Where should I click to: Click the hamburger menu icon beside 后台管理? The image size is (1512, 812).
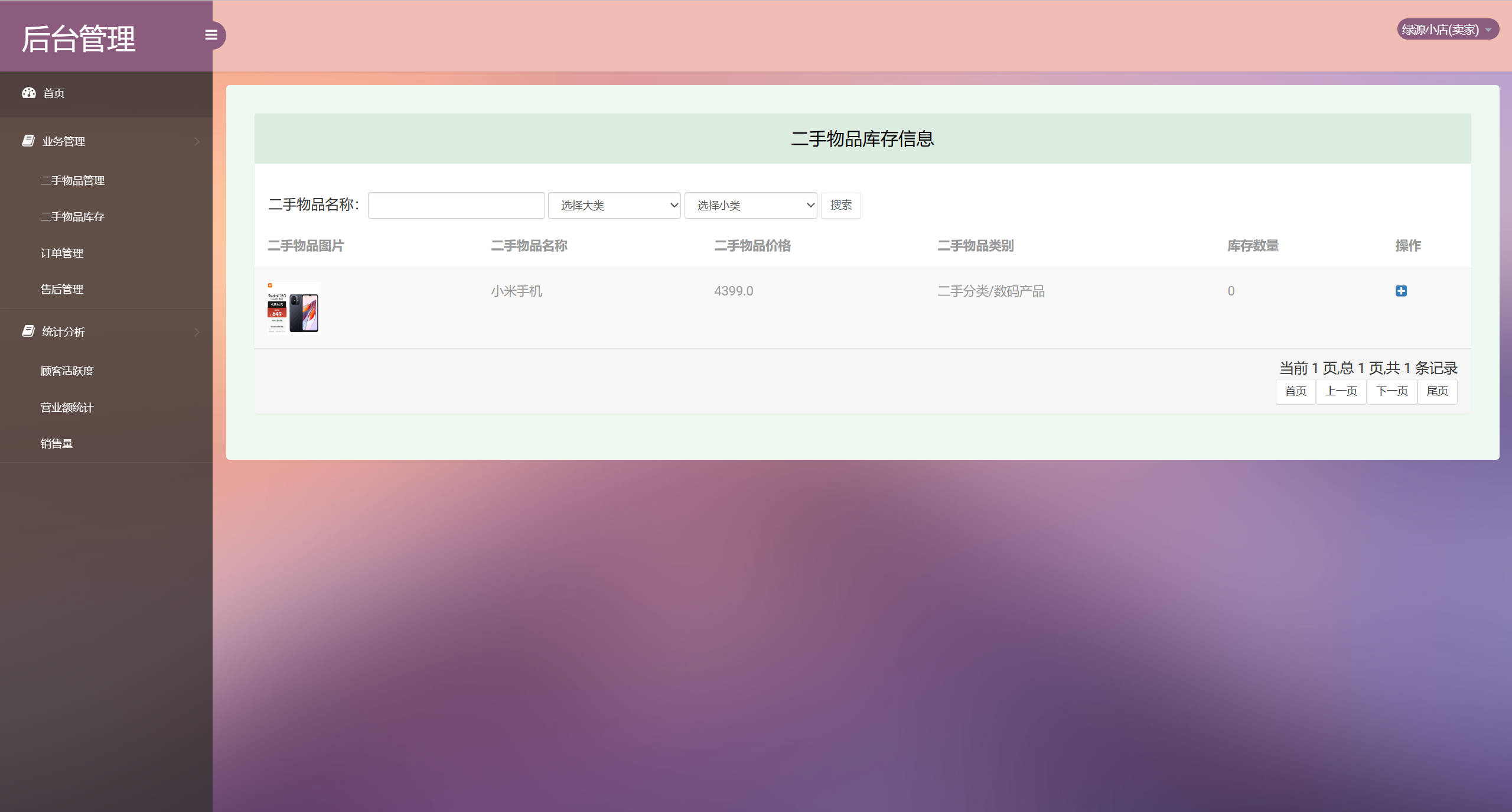pyautogui.click(x=211, y=35)
